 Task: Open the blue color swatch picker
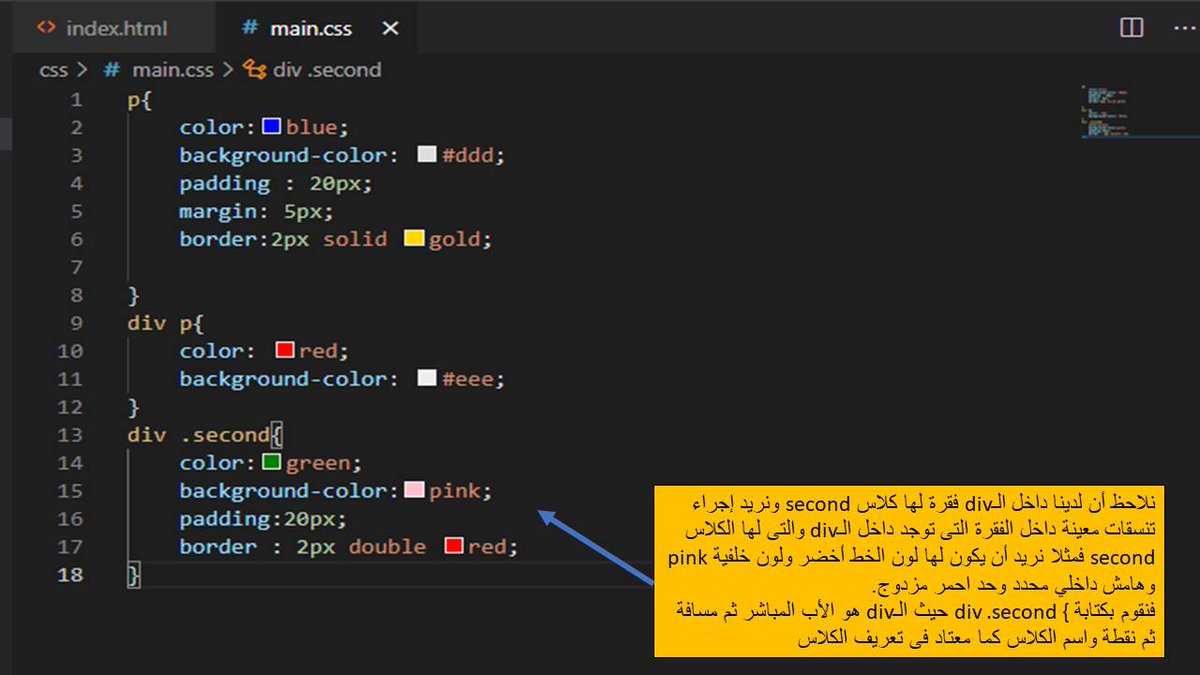pos(271,127)
